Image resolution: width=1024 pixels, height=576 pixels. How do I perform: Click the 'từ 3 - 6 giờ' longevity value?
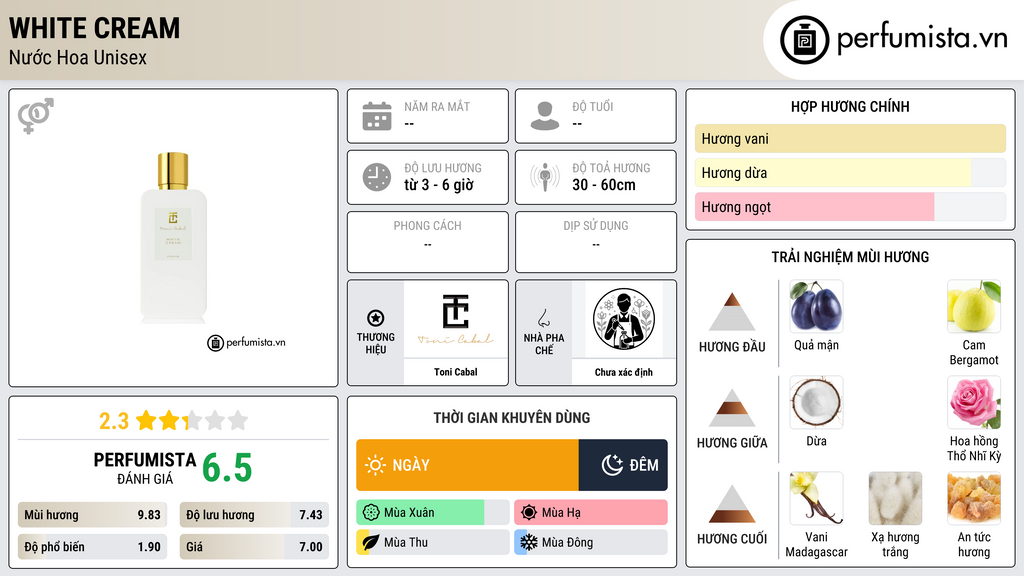coord(439,185)
